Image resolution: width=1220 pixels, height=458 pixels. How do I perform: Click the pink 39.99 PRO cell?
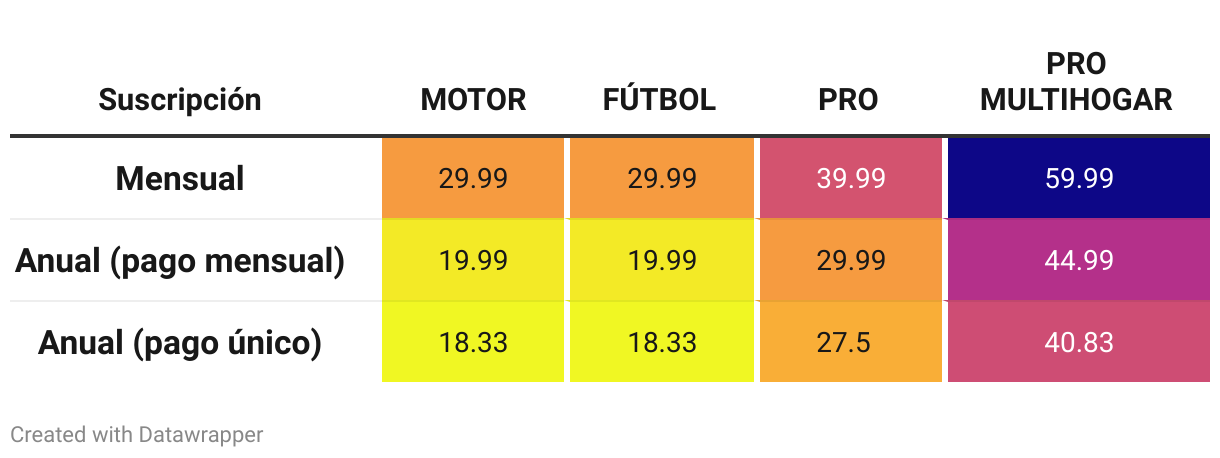851,178
